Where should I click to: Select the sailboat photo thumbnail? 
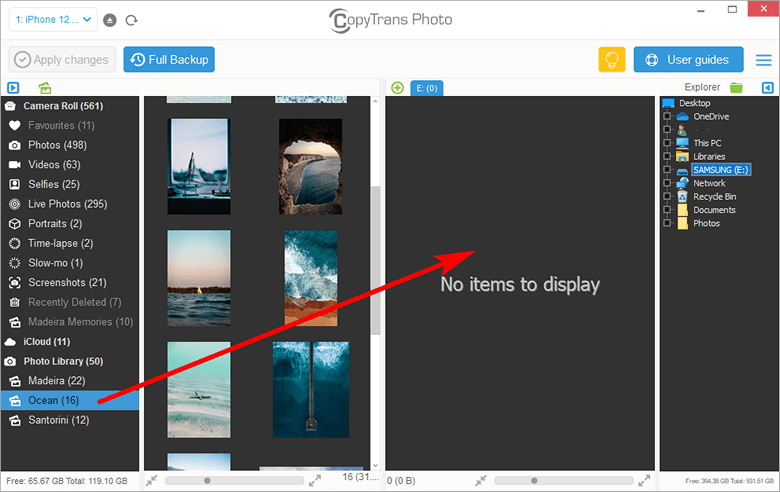[x=199, y=166]
